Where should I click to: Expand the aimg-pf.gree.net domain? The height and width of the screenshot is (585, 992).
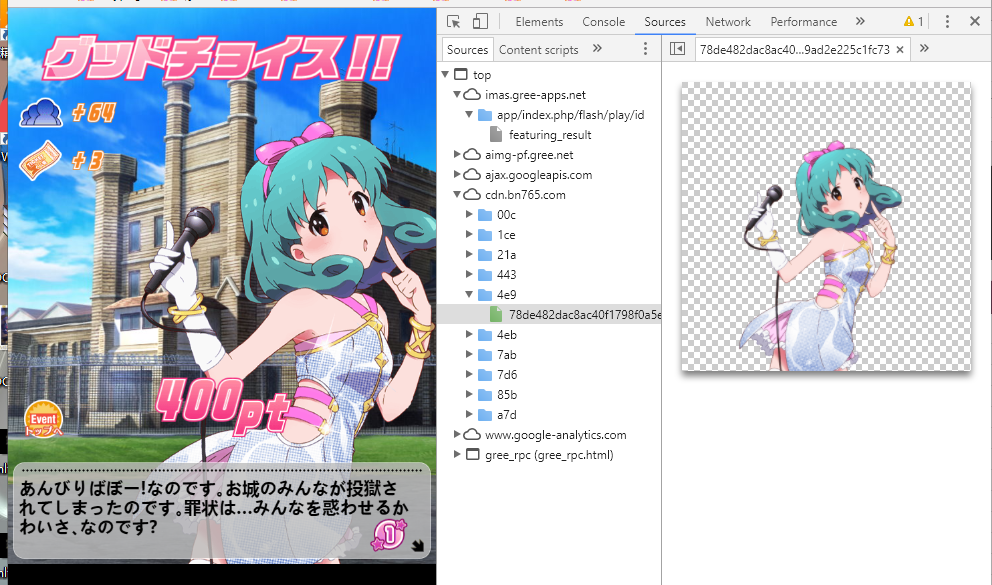(x=457, y=154)
